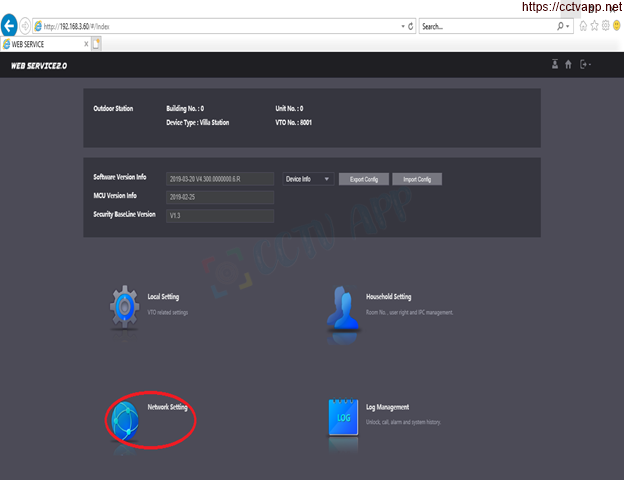Click the browser Search input field

[488, 26]
